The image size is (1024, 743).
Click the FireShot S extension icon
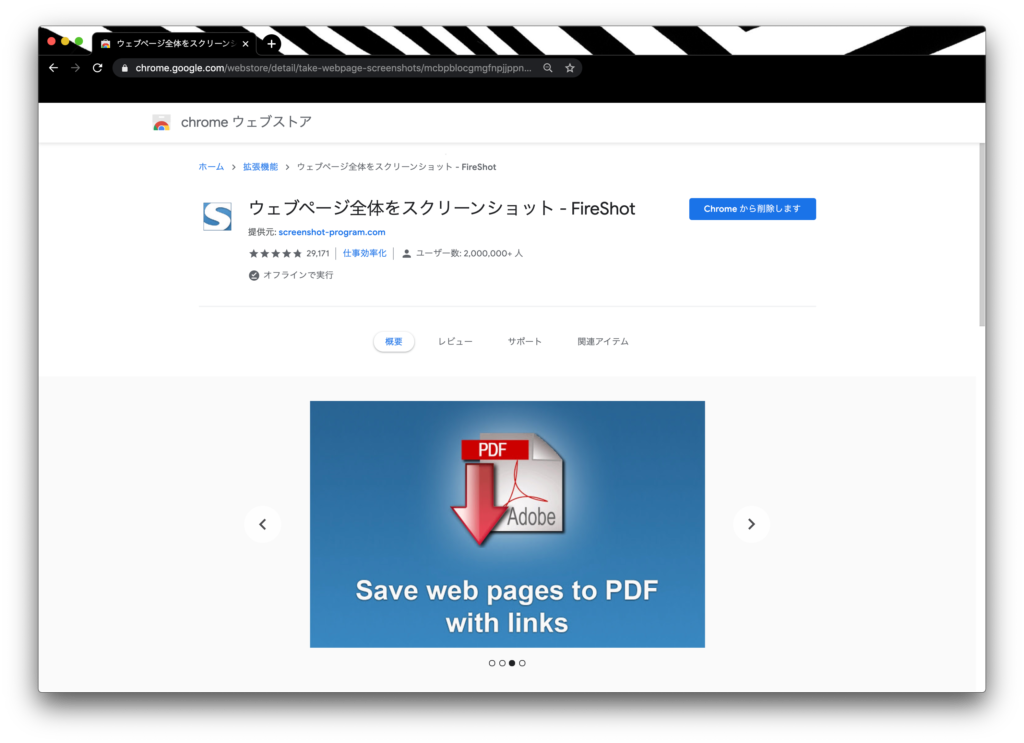tap(217, 216)
